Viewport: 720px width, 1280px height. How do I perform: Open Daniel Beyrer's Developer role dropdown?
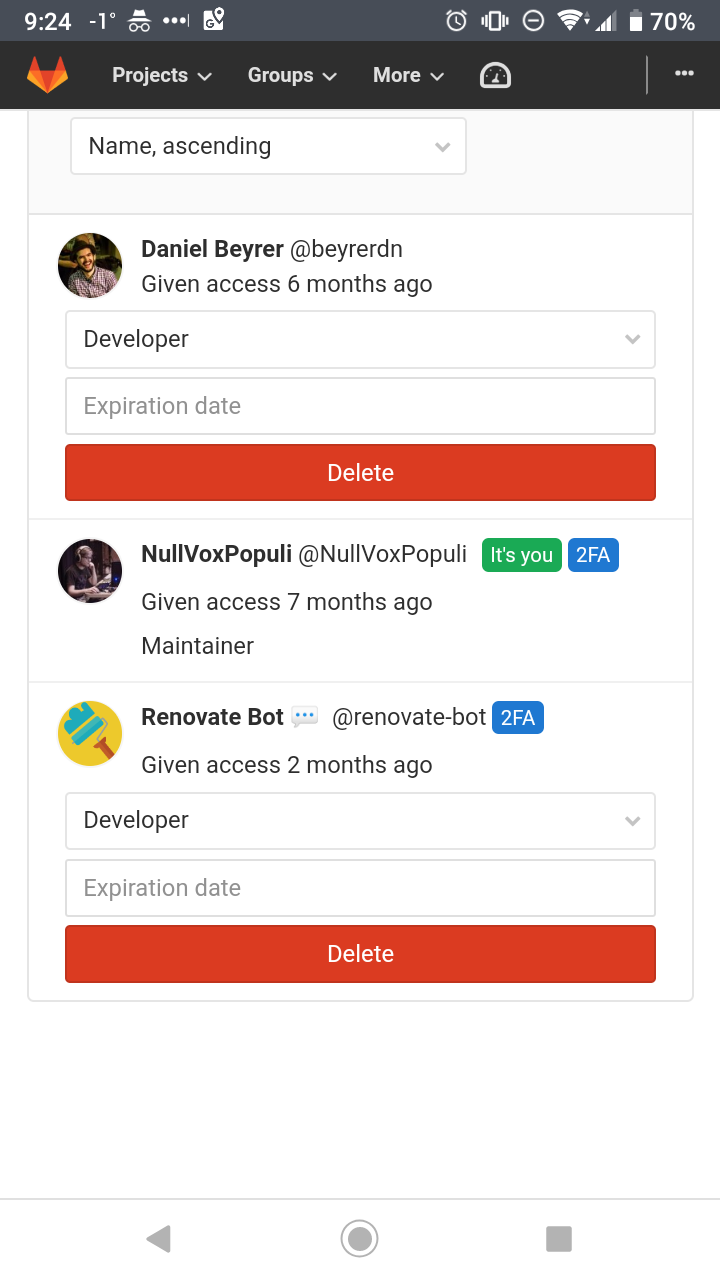(360, 339)
